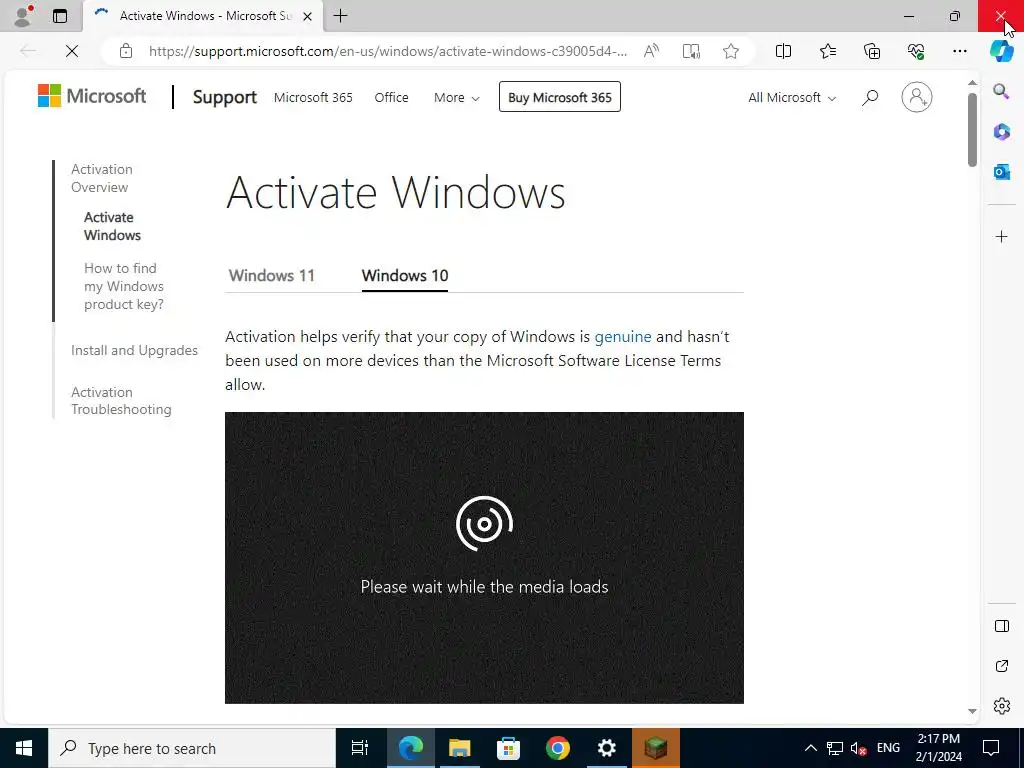Open How to find my Windows product key
This screenshot has width=1024, height=768.
coord(123,286)
